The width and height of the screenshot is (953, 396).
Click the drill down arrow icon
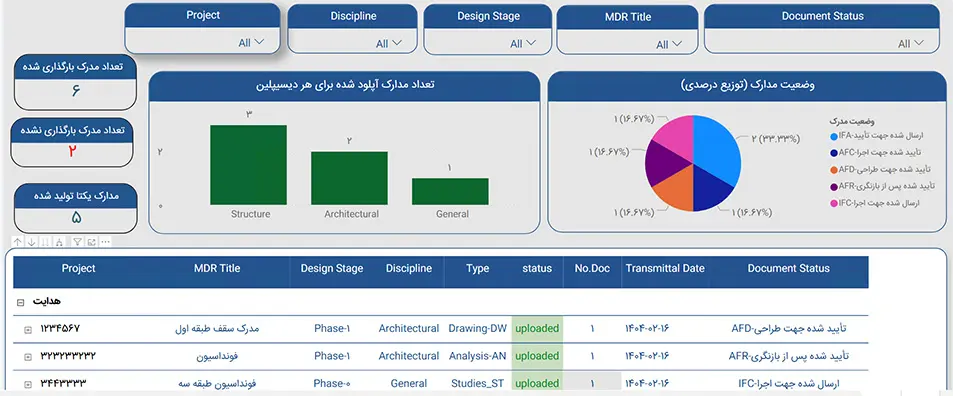pos(32,242)
